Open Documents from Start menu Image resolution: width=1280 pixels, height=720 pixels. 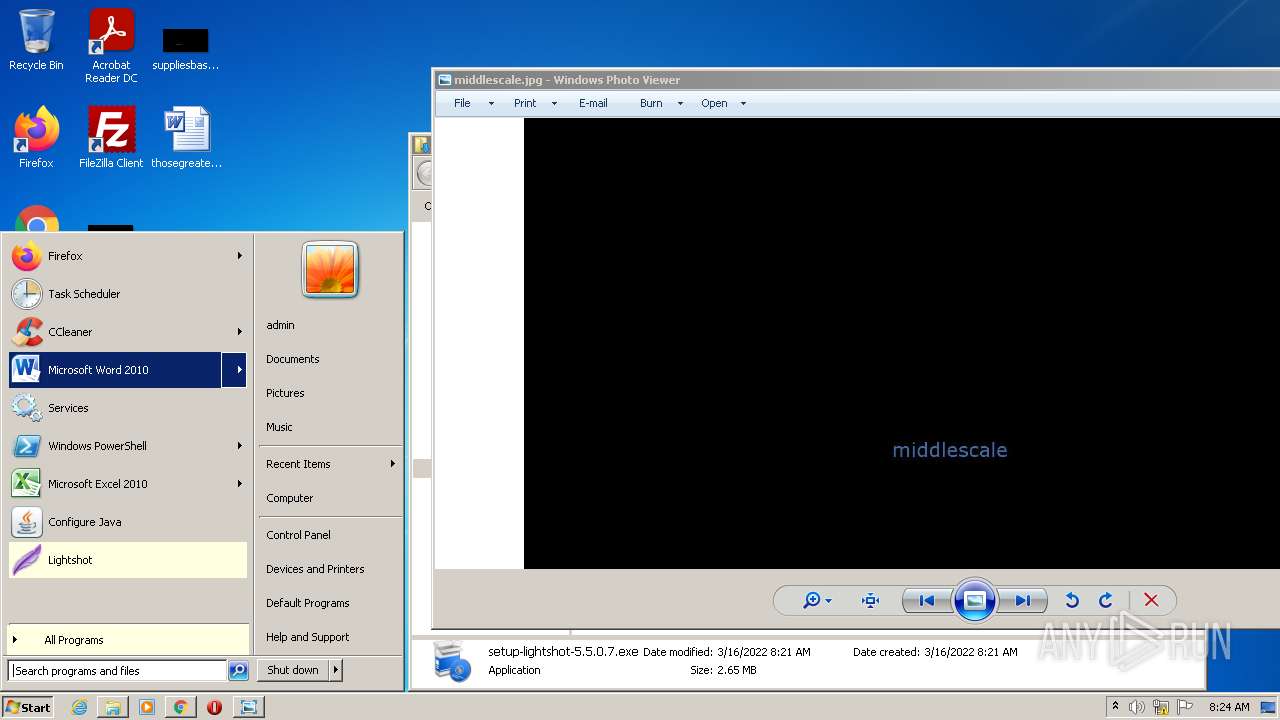pos(293,359)
